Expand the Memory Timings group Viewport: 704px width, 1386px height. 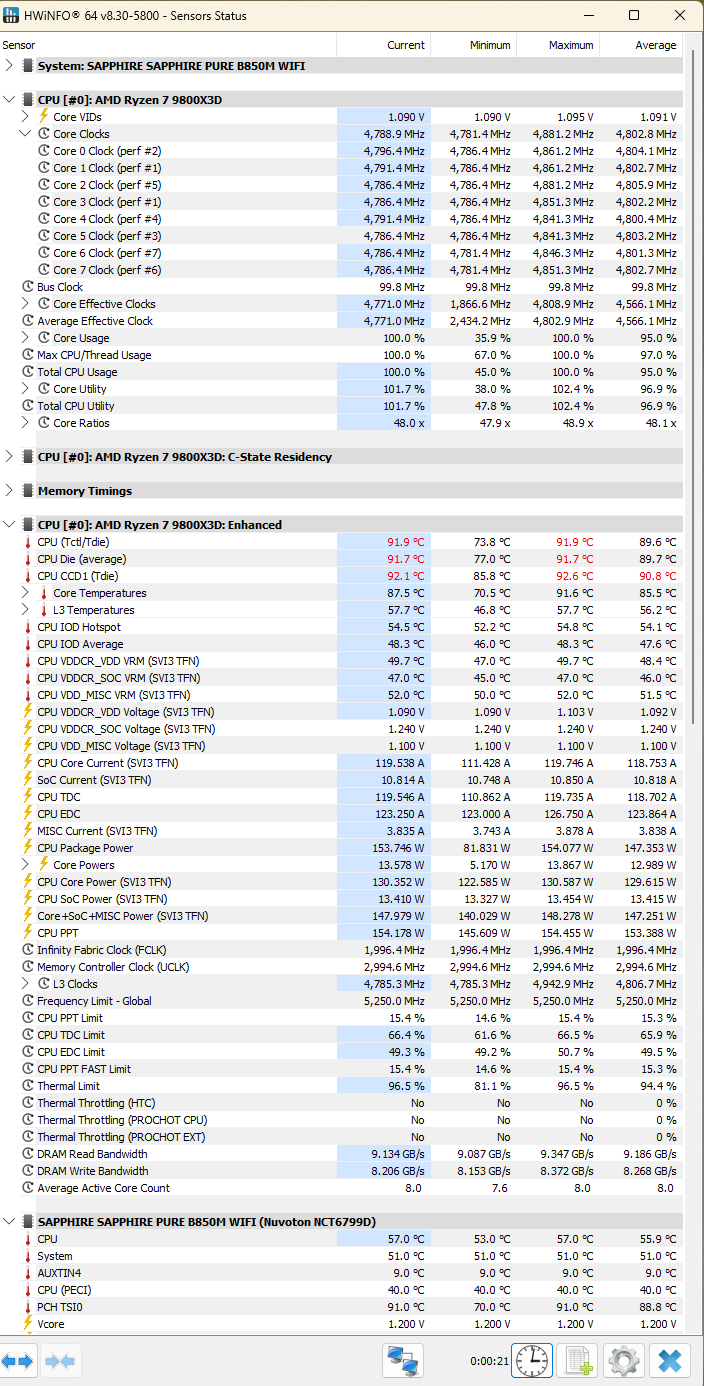[9, 491]
